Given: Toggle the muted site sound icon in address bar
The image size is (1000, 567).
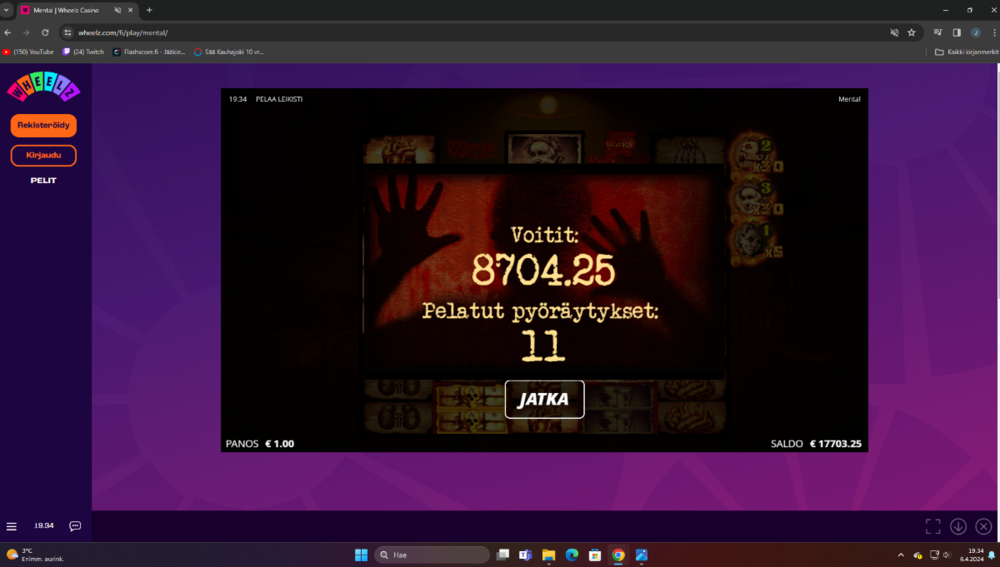Looking at the screenshot, I should coord(894,33).
